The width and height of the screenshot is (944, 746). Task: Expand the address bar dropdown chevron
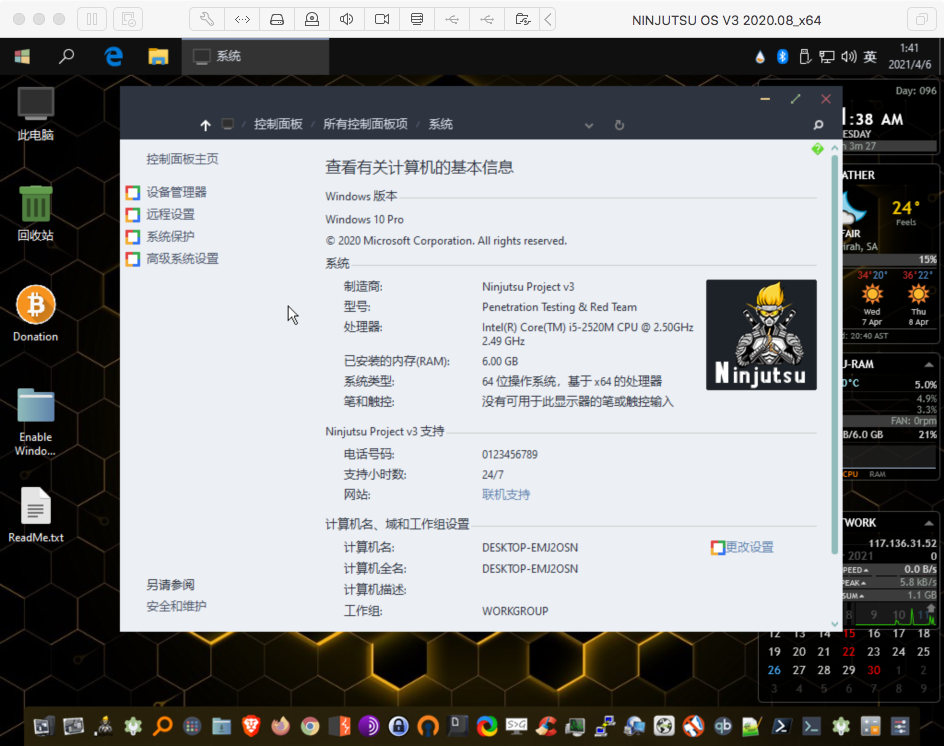pyautogui.click(x=589, y=124)
